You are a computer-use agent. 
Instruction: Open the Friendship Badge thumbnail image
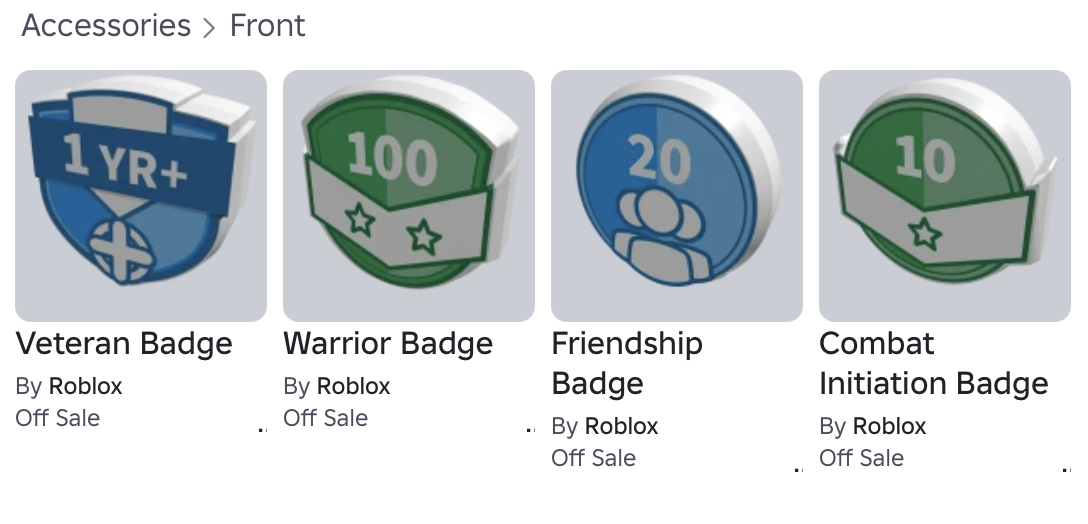(677, 196)
